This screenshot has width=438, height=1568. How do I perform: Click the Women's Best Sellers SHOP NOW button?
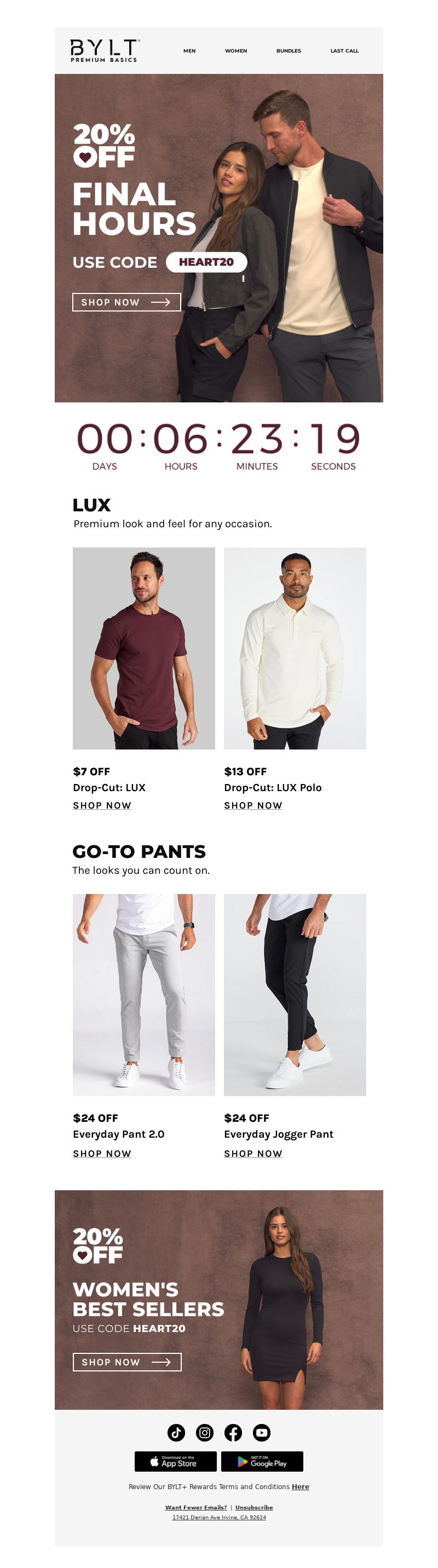tap(127, 1362)
